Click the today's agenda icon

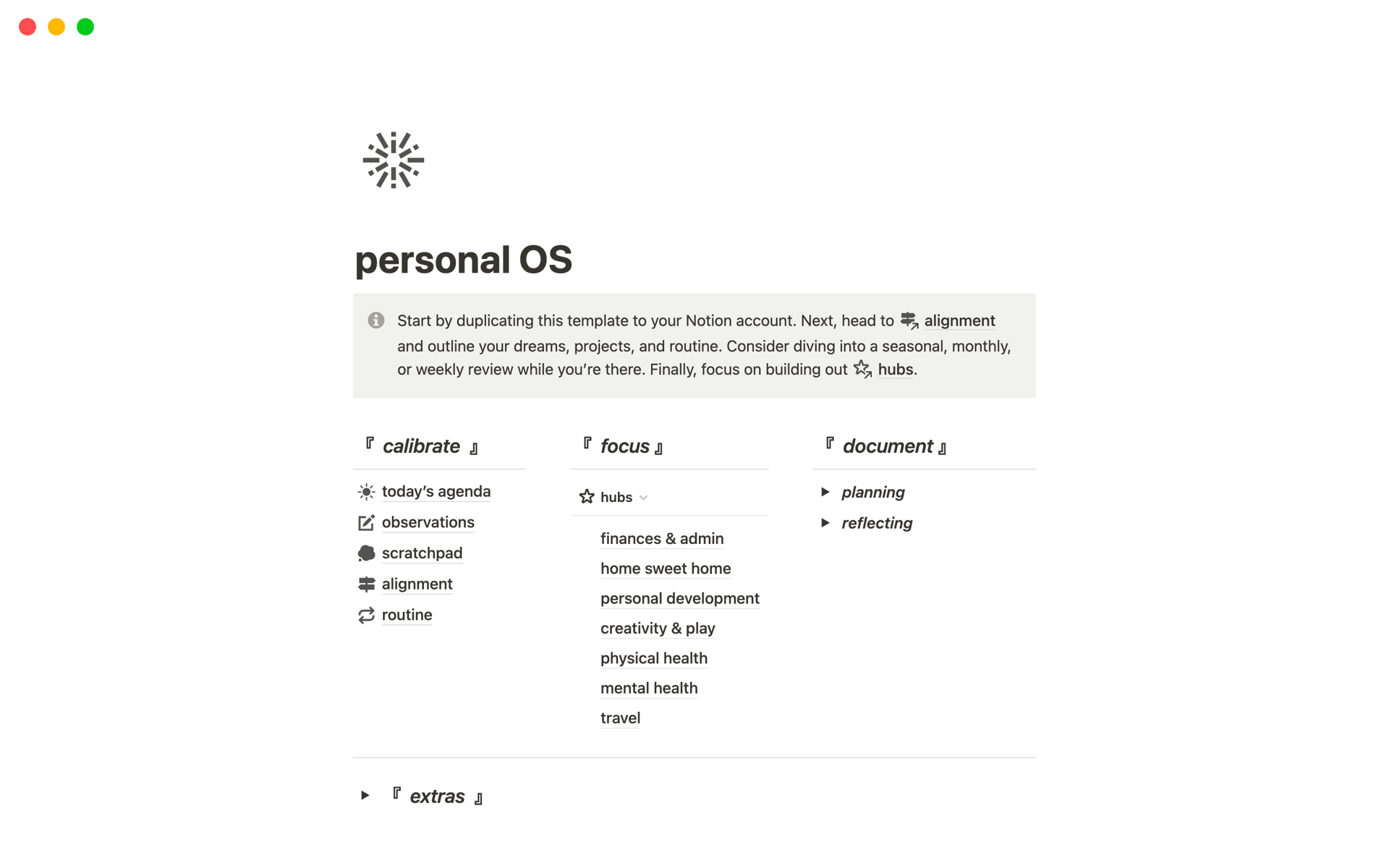[366, 491]
